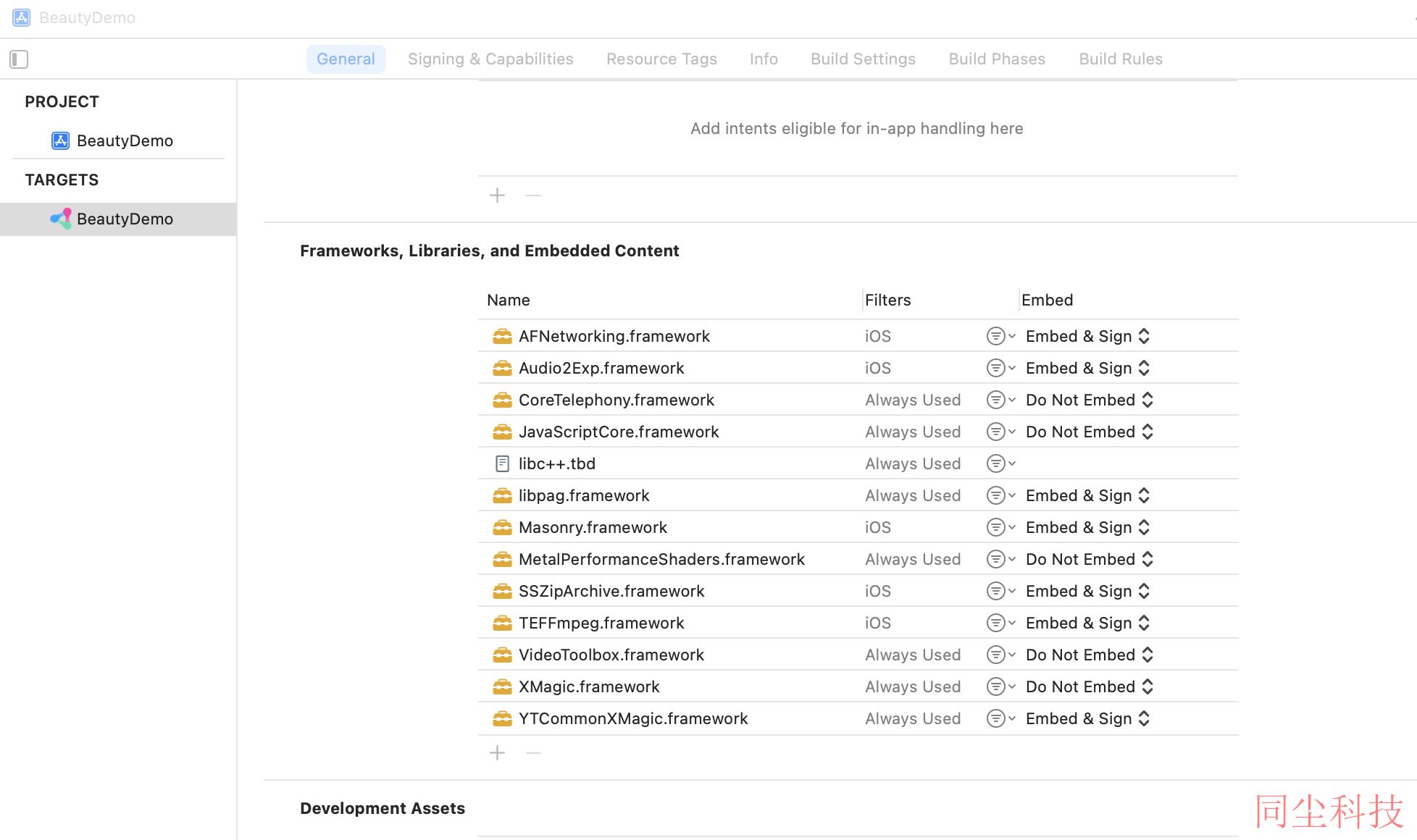Click the Filters column header
This screenshot has height=840, width=1417.
pos(887,300)
